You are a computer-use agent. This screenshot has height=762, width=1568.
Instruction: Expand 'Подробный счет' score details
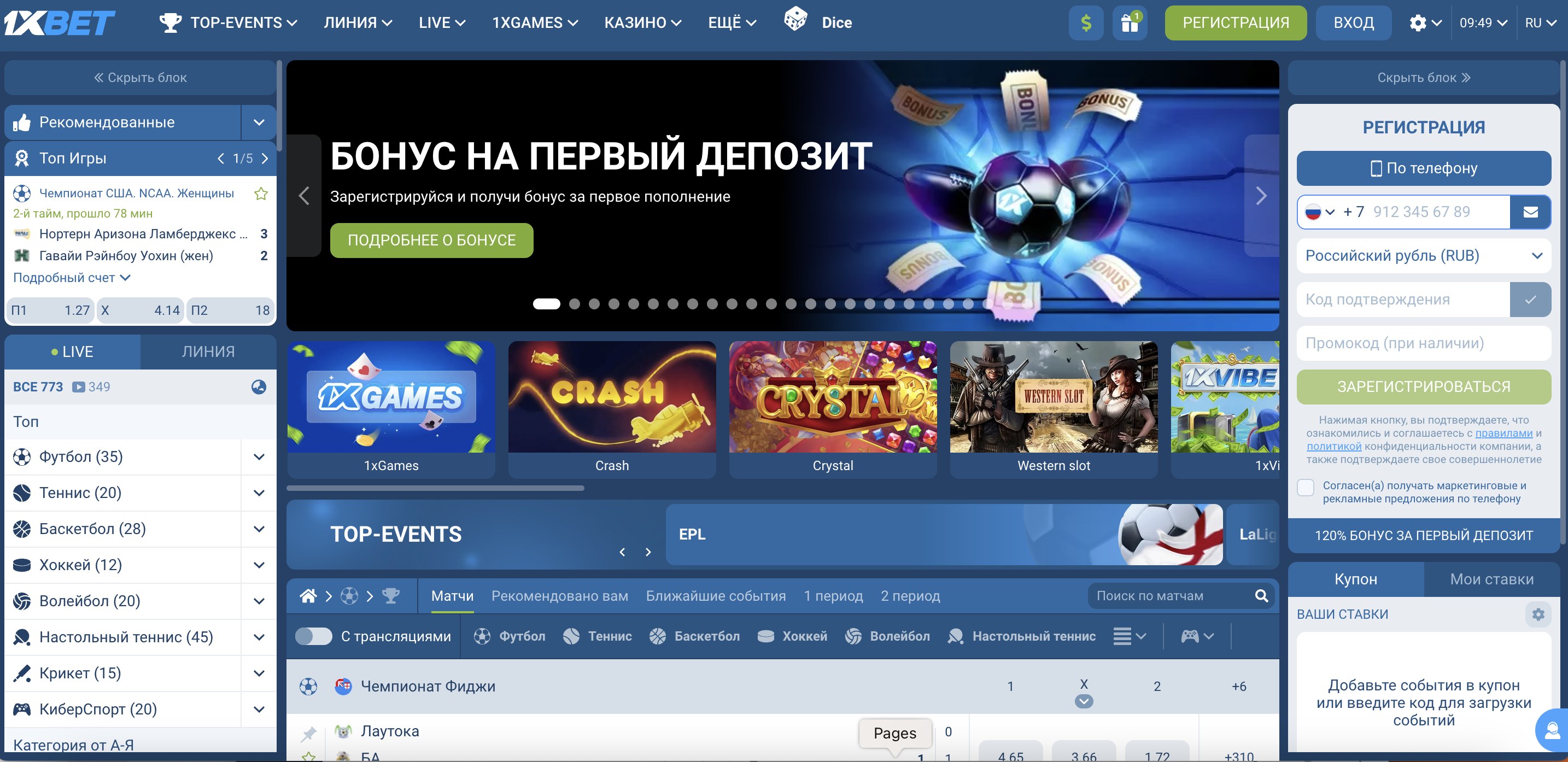[x=72, y=278]
